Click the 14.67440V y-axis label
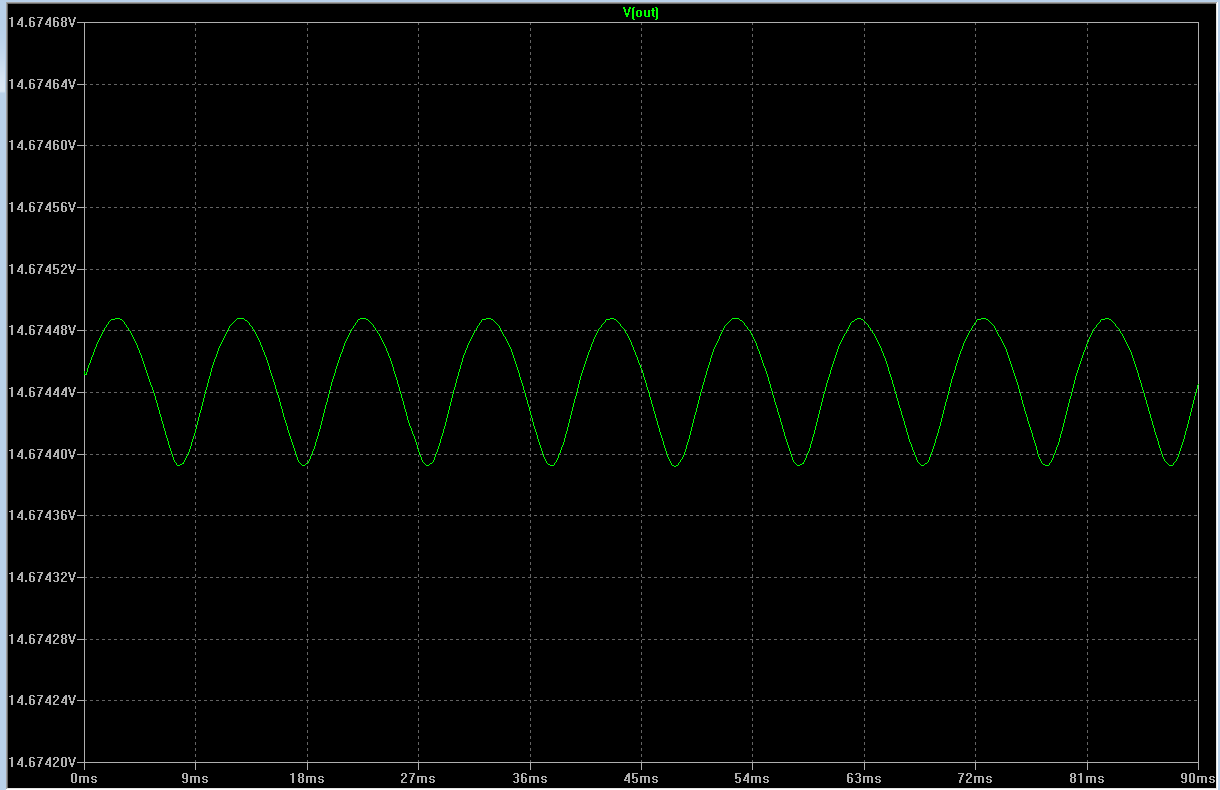The image size is (1220, 790). (x=42, y=454)
